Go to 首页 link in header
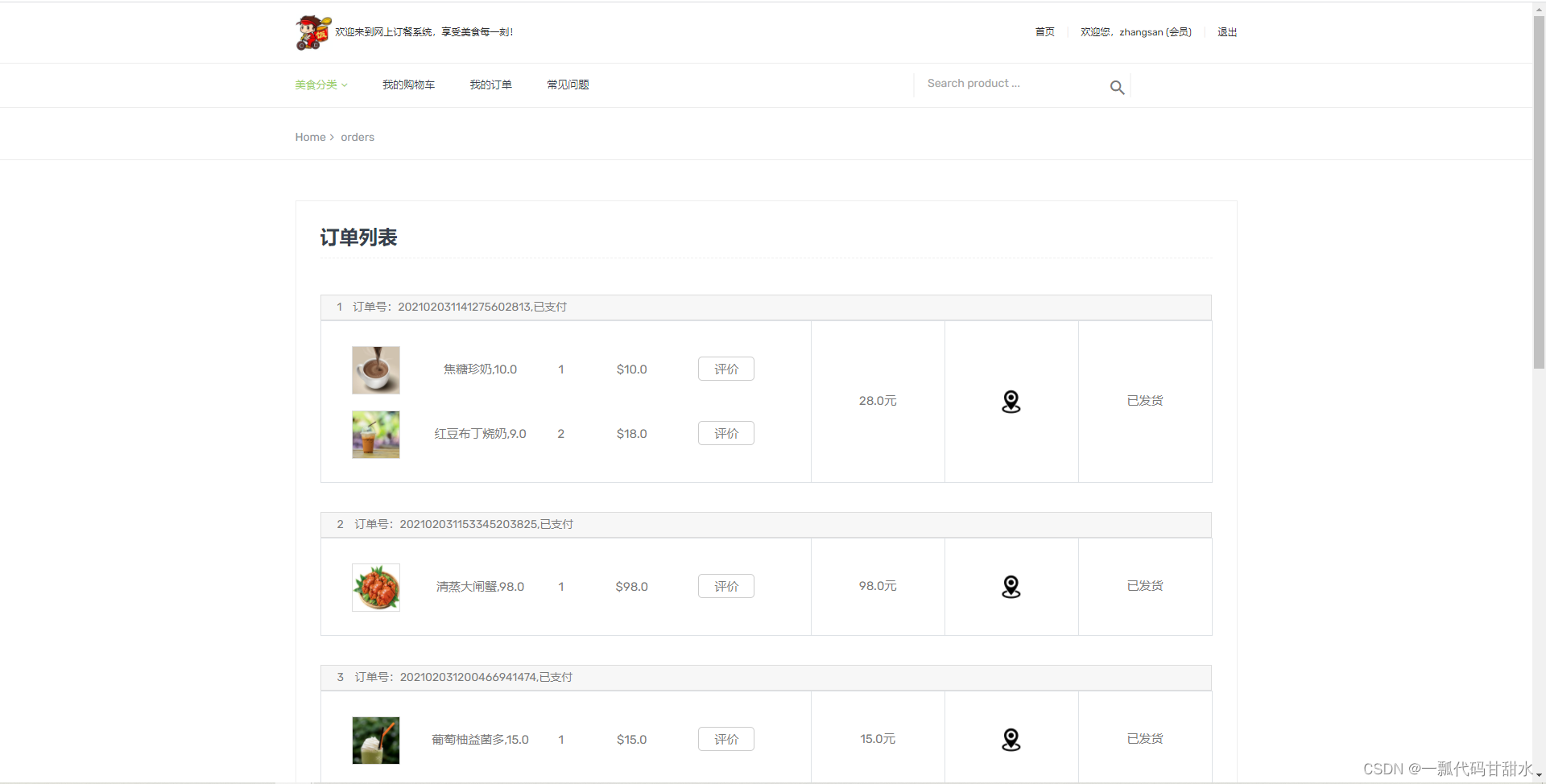1546x784 pixels. coord(1044,32)
